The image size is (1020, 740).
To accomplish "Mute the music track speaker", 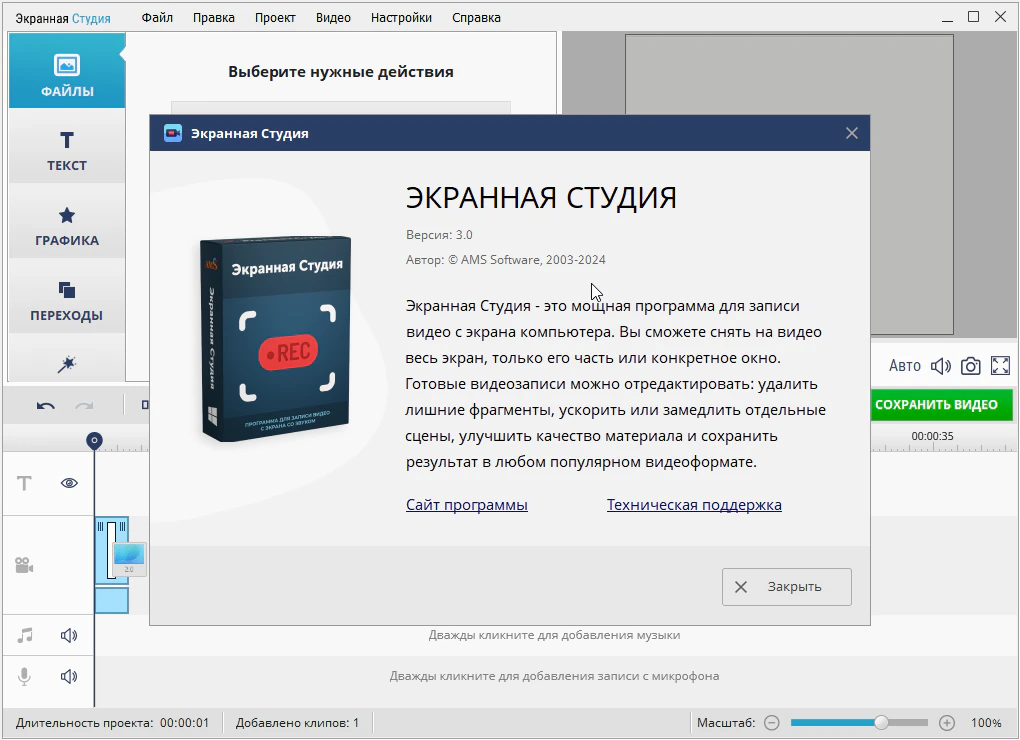I will (x=69, y=635).
